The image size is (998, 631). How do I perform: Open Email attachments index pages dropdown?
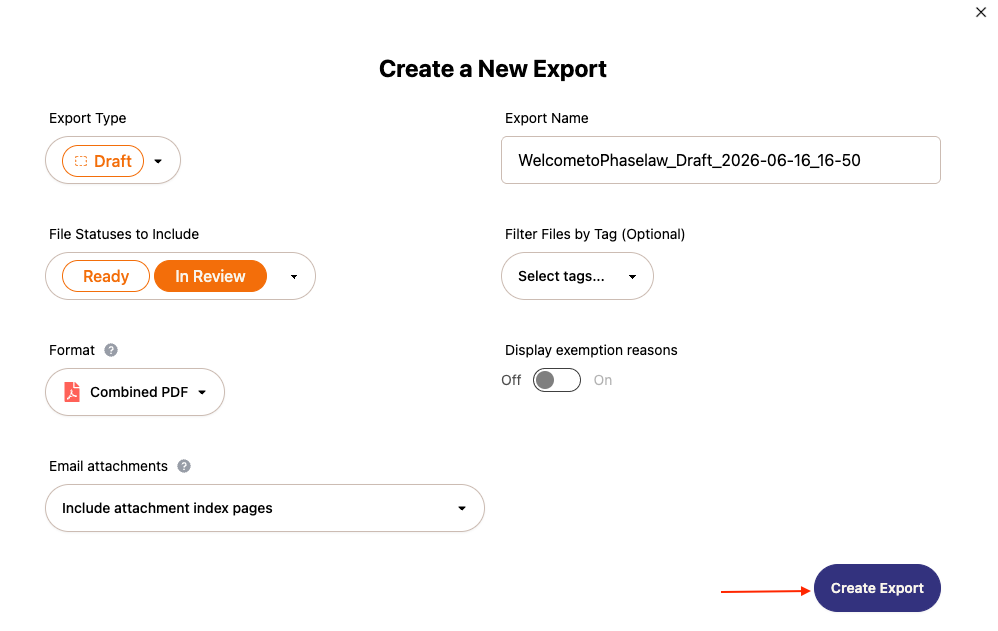[x=265, y=508]
